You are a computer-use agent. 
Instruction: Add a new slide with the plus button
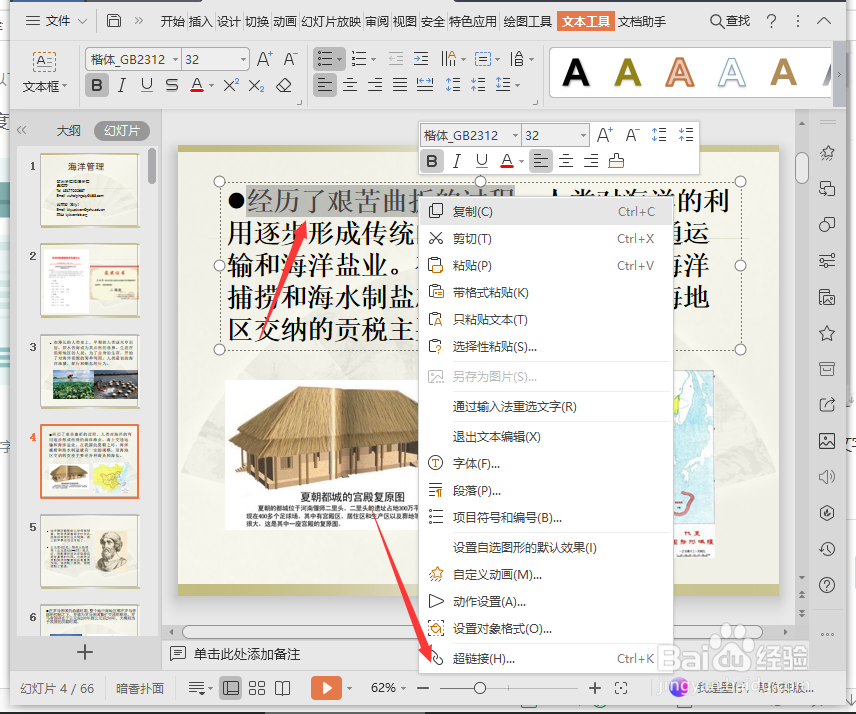(x=85, y=652)
